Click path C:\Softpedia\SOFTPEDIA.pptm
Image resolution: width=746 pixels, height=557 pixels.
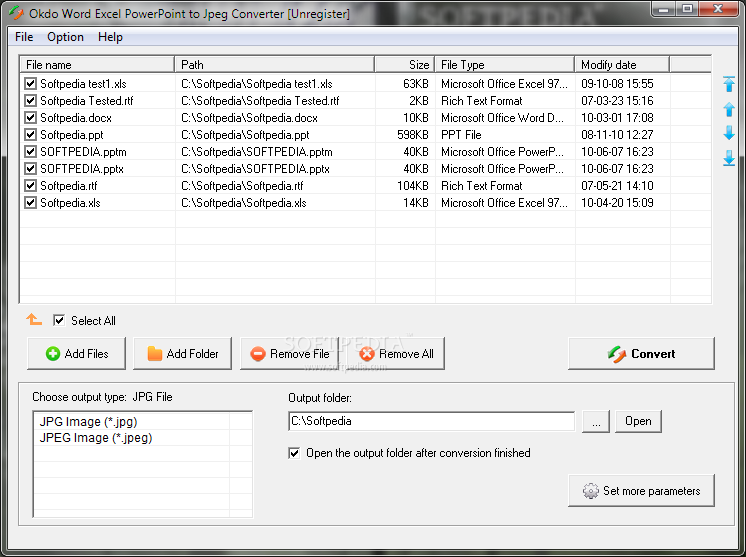[257, 152]
